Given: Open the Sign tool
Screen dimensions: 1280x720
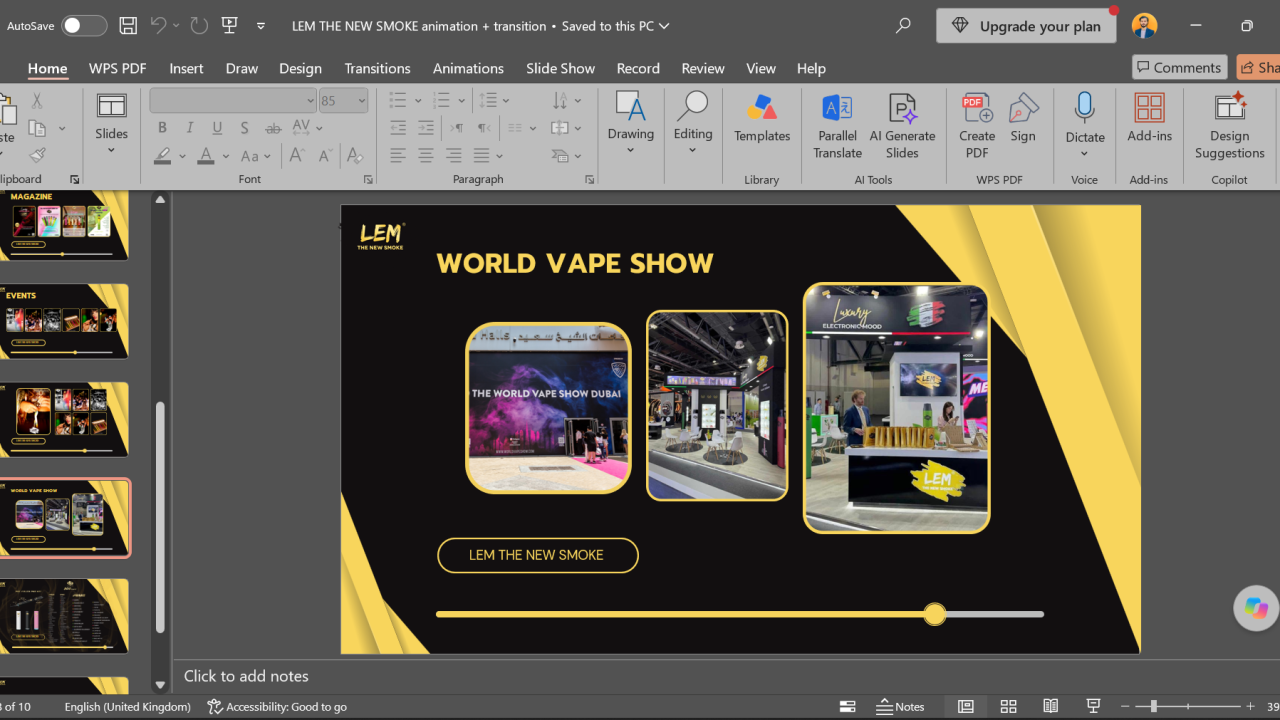Looking at the screenshot, I should (1023, 118).
